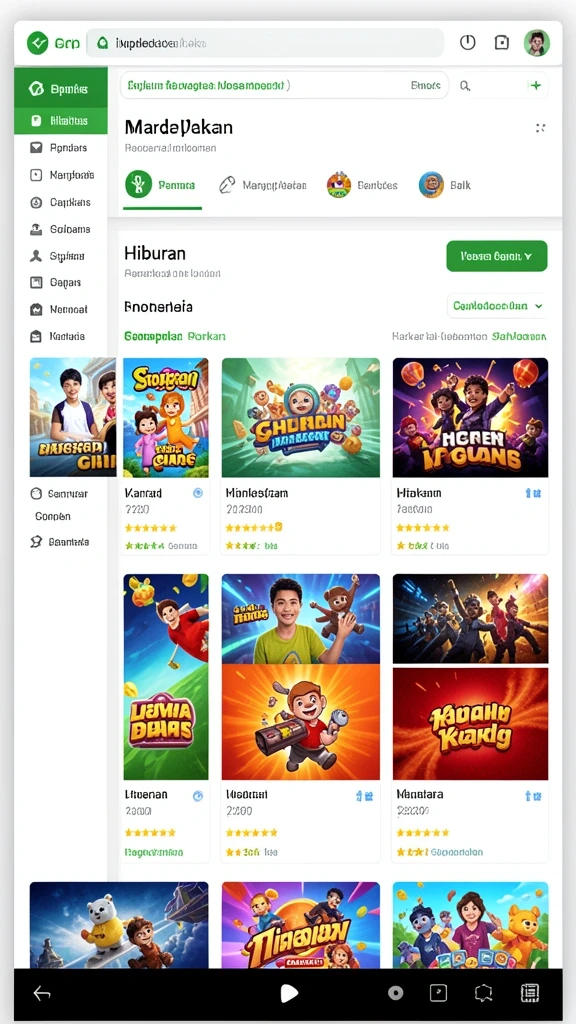Open the Lifuenan game thumbnail

pos(166,677)
